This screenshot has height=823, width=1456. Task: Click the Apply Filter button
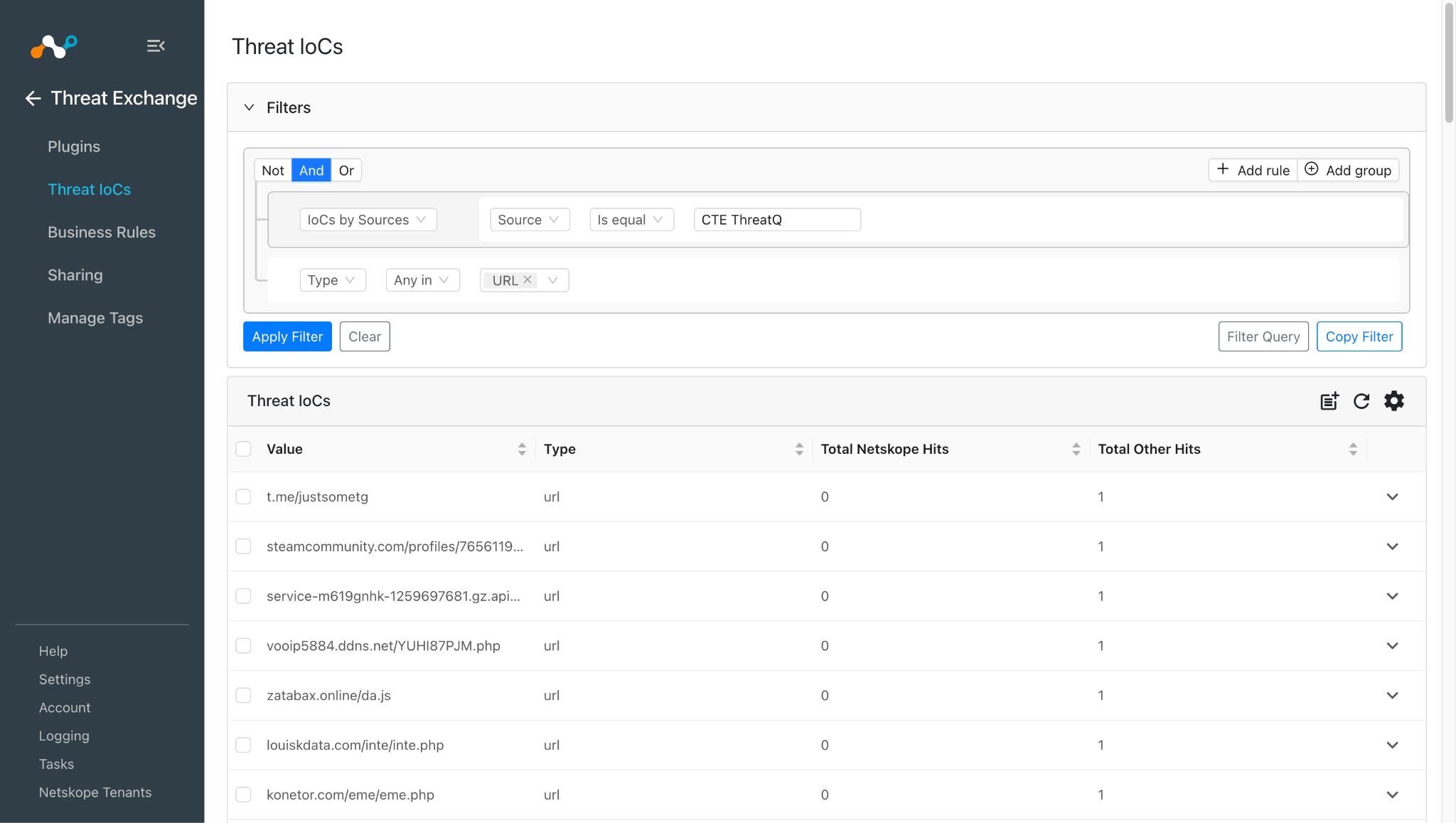[x=287, y=336]
